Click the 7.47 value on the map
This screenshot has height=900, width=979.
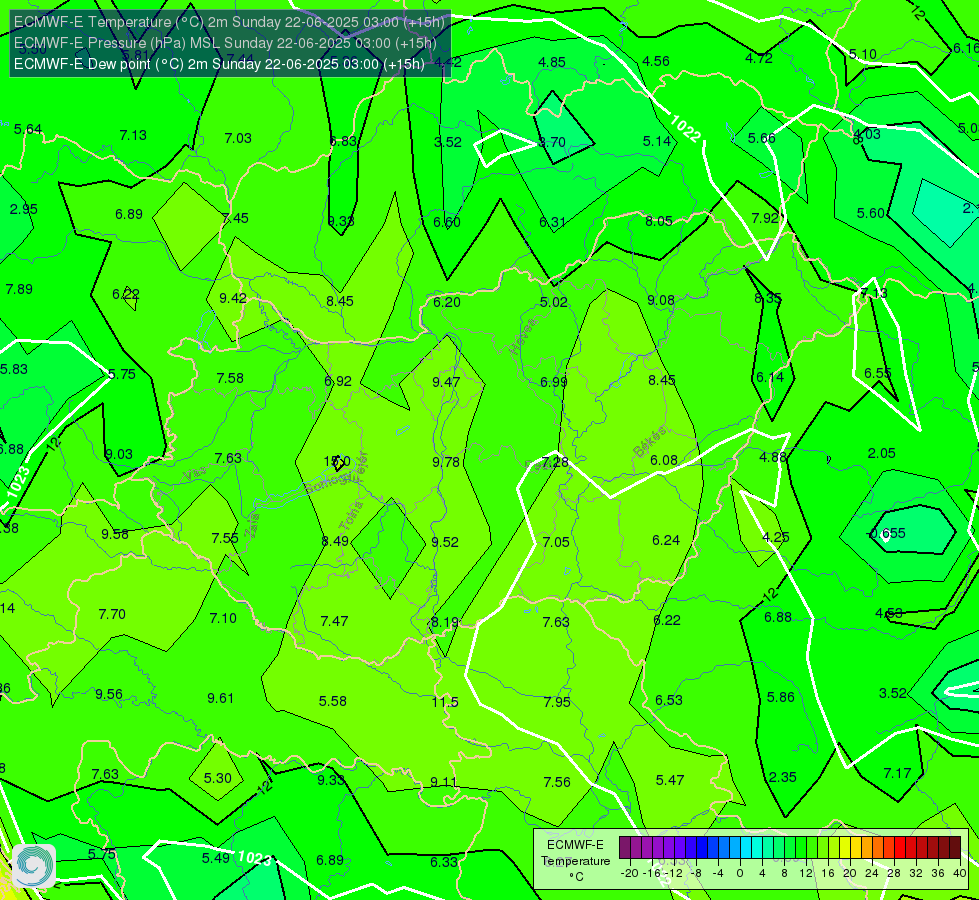coord(334,621)
